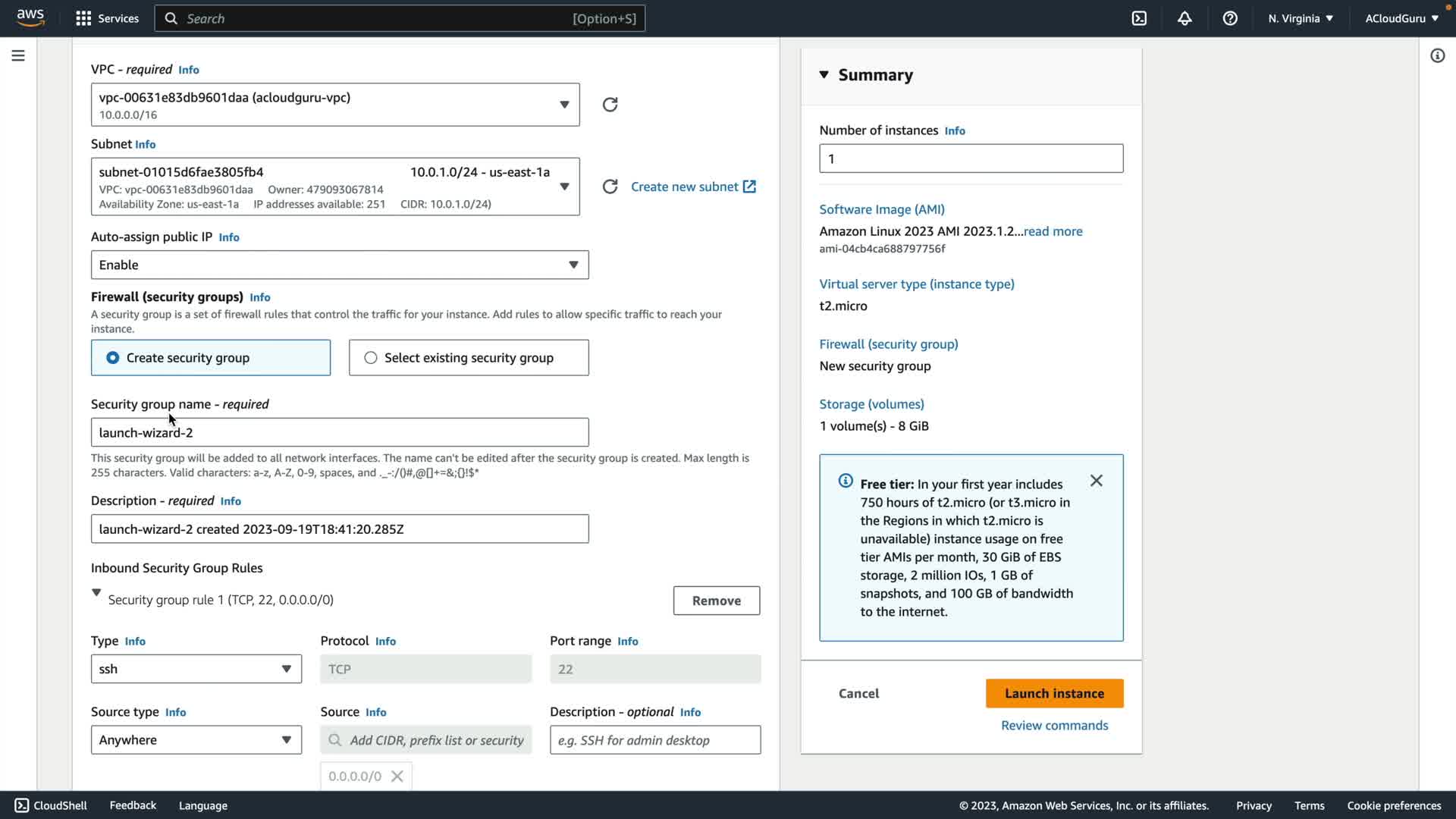Open the N. Virginia region menu
Image resolution: width=1456 pixels, height=819 pixels.
coord(1300,18)
